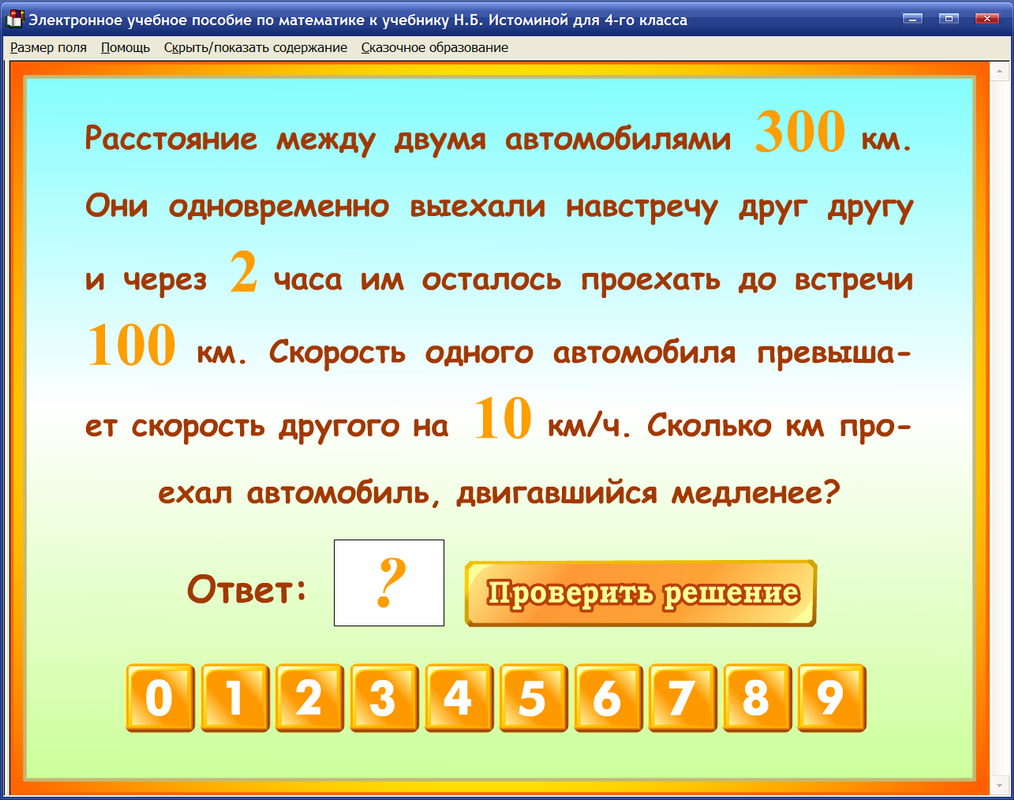Viewport: 1014px width, 800px height.
Task: Click the scrollbar up arrow
Action: [x=997, y=70]
